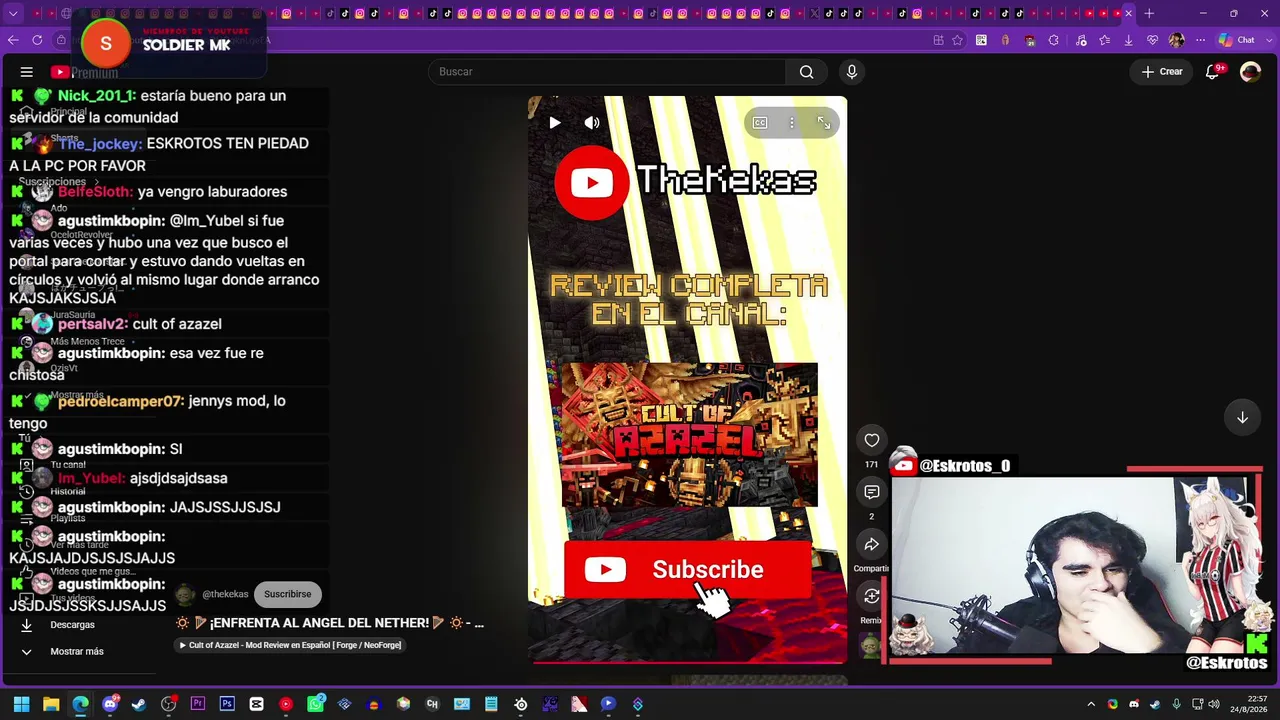Reload the page in the browser
The width and height of the screenshot is (1280, 720).
tap(37, 40)
